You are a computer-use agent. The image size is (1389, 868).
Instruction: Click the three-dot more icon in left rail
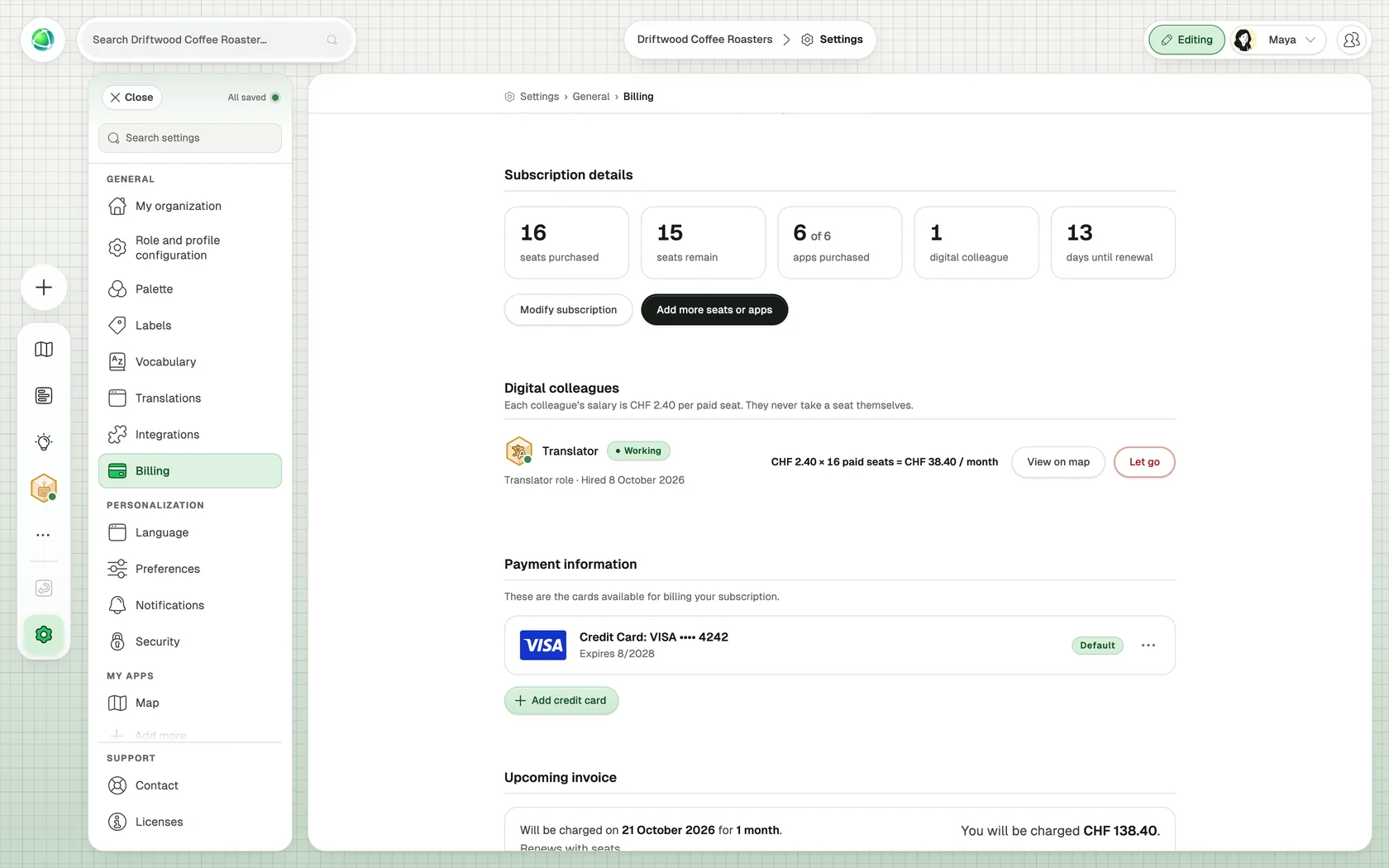(x=44, y=535)
